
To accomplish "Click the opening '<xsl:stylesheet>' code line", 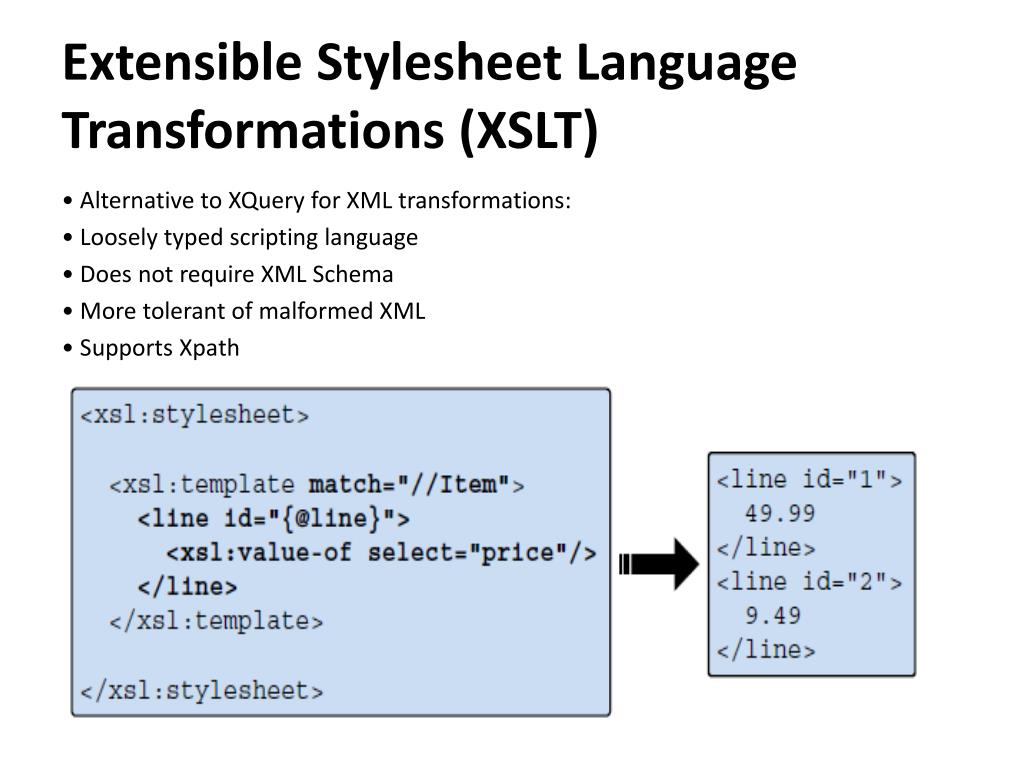I will pos(195,415).
